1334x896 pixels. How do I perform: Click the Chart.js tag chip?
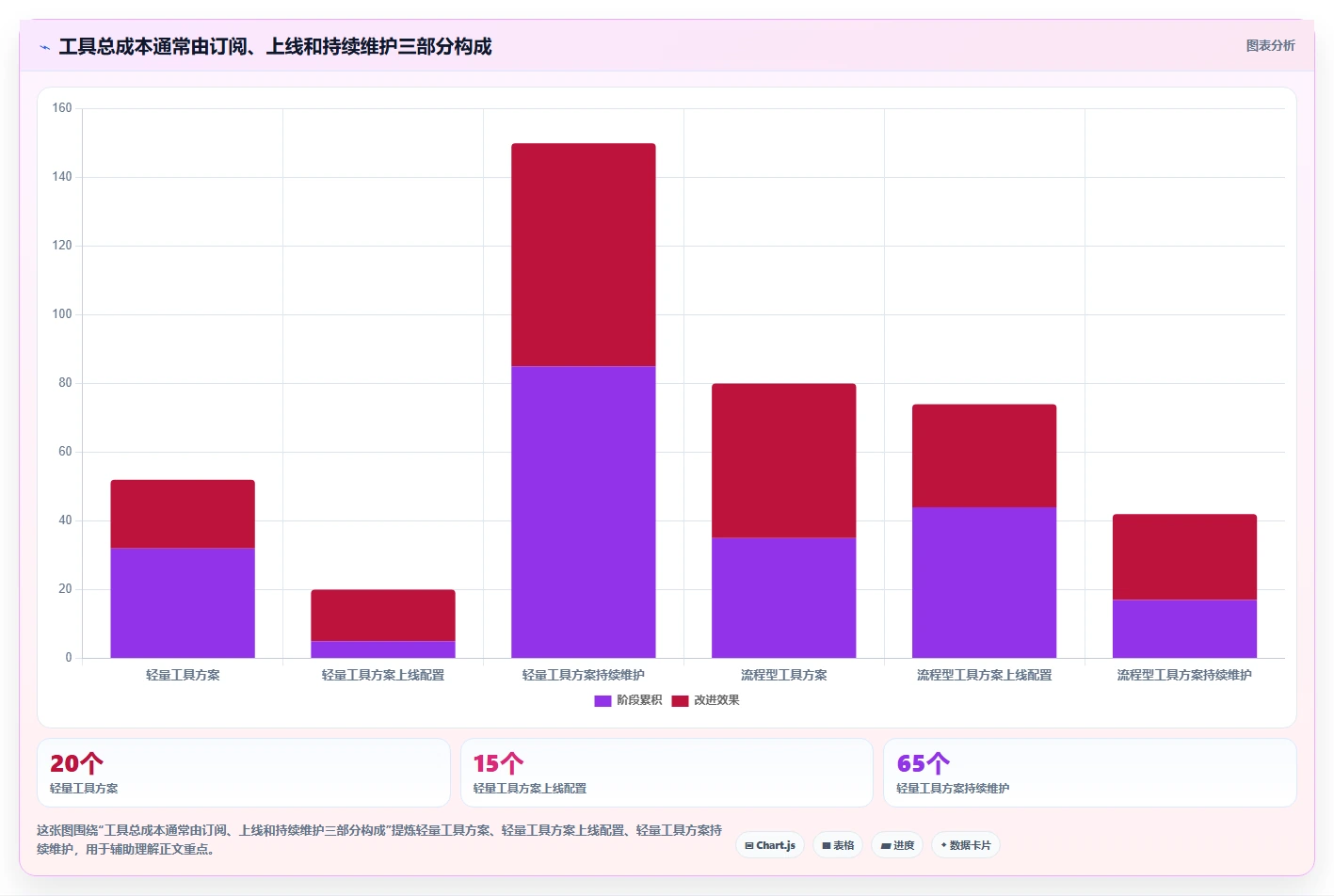[x=770, y=845]
